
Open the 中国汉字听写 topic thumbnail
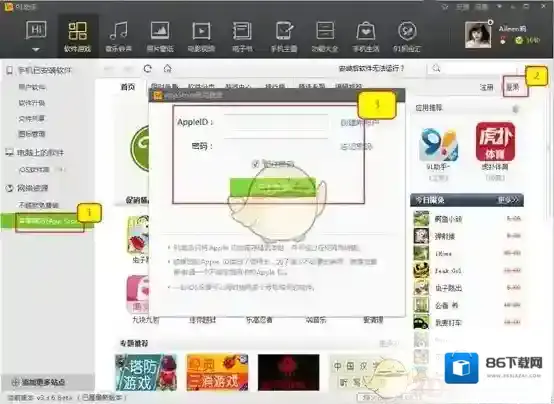[360, 373]
